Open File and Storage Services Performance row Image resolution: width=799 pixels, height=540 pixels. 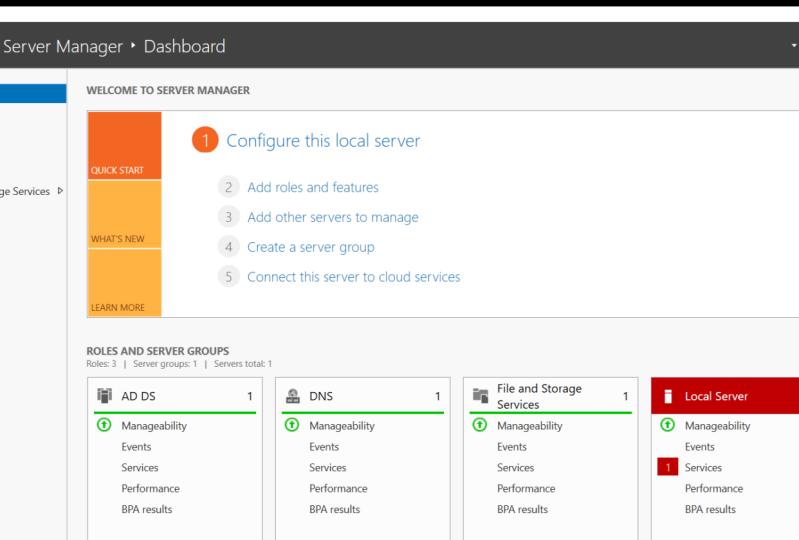click(x=526, y=489)
